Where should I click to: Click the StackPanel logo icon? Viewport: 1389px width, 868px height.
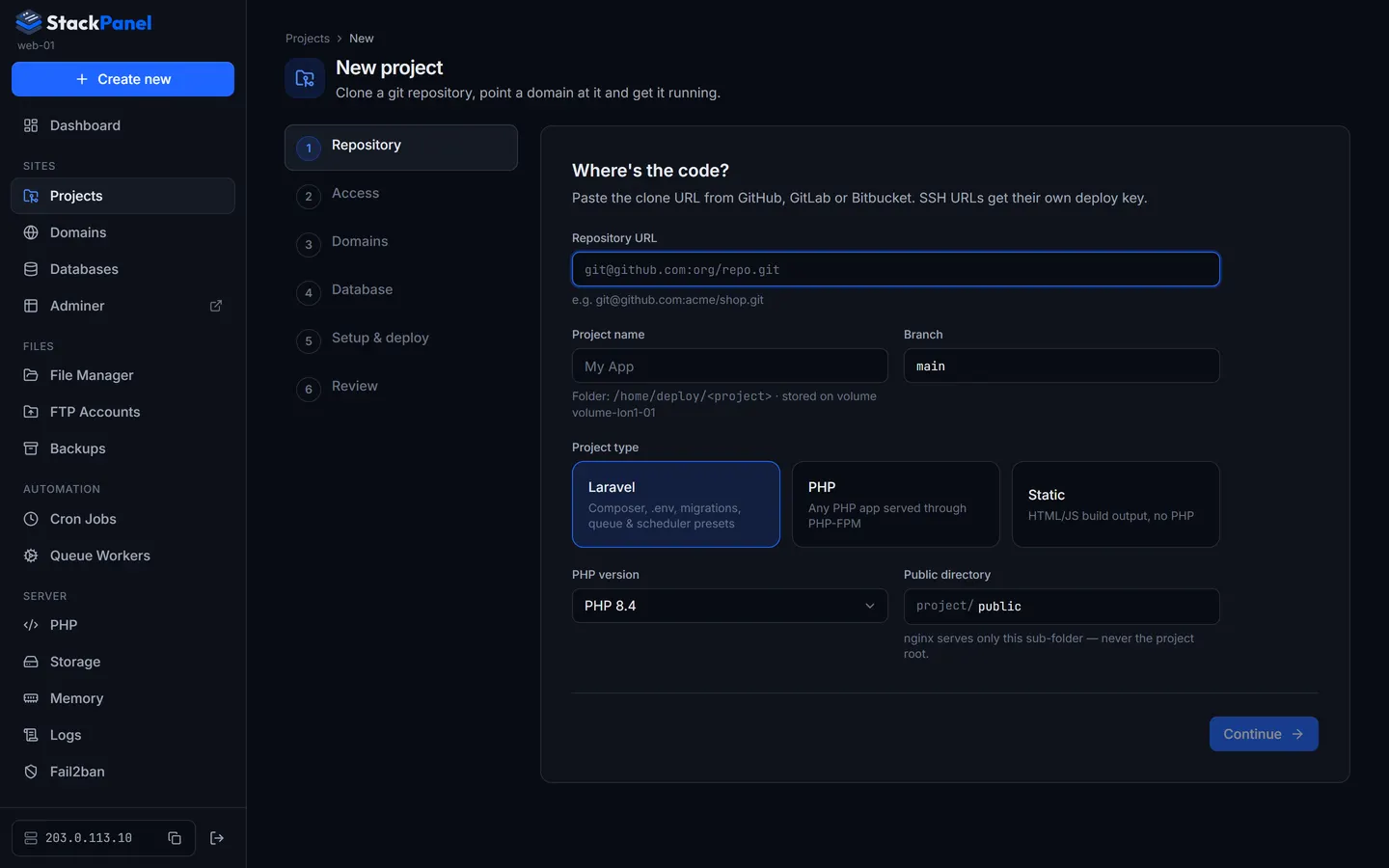29,21
